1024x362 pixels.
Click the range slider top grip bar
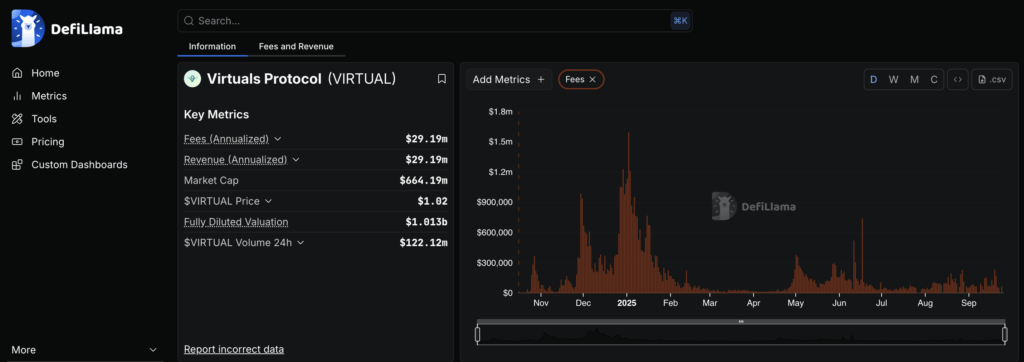coord(741,321)
